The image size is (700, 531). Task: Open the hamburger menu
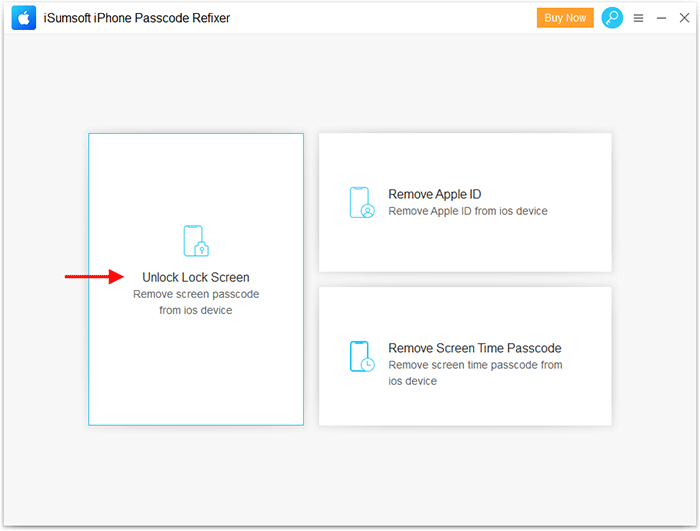pyautogui.click(x=638, y=18)
